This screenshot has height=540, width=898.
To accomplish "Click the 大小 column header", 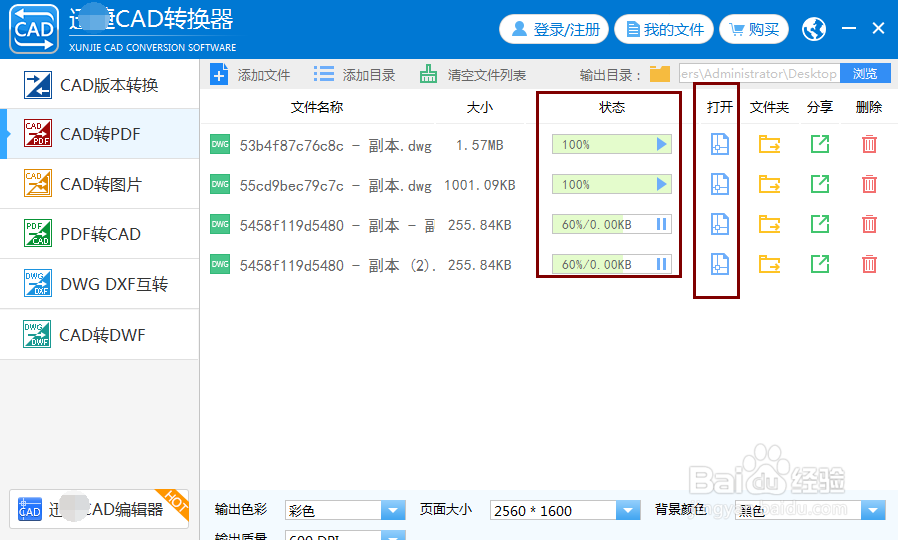I will coord(480,107).
